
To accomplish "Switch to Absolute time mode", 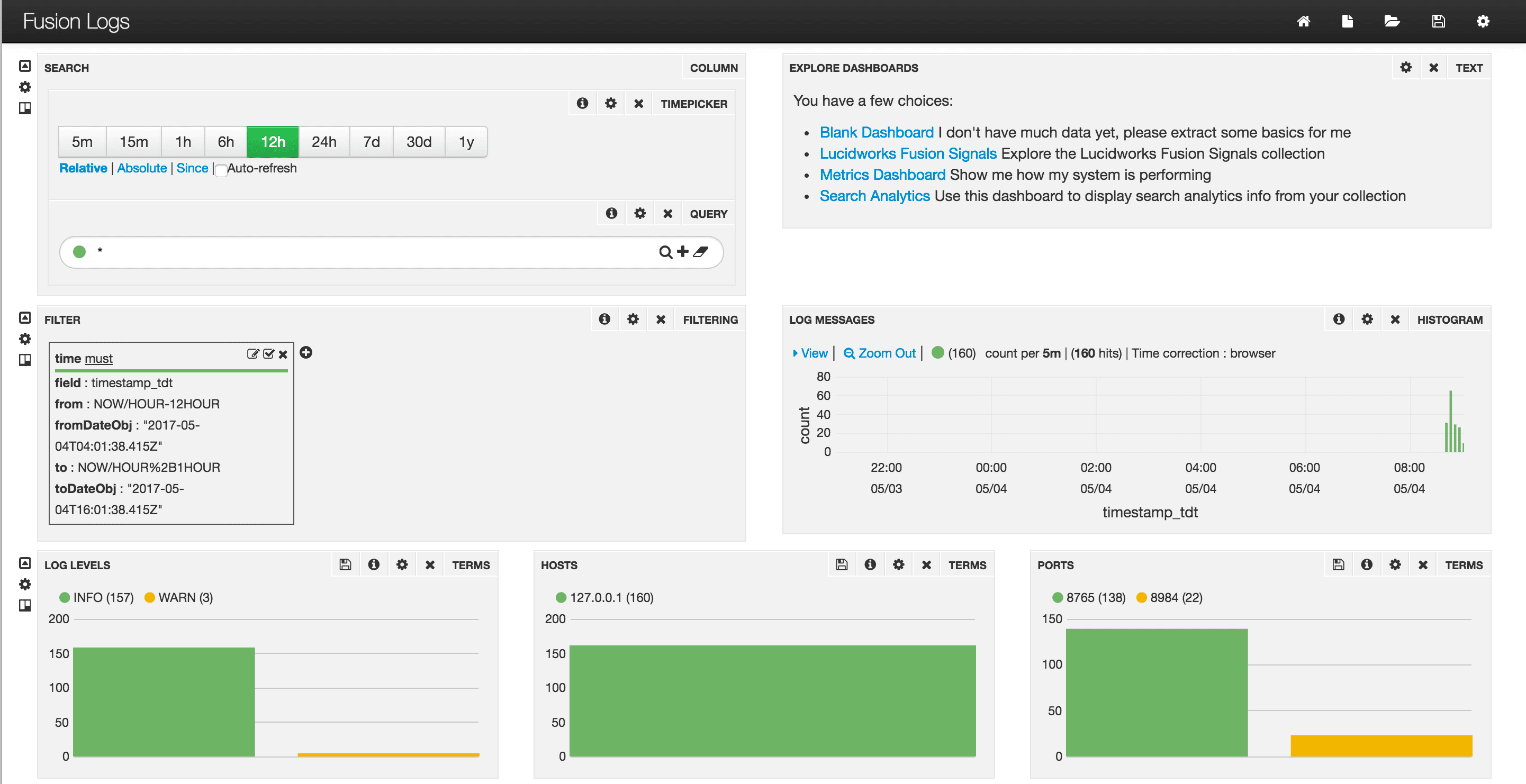I will (141, 168).
